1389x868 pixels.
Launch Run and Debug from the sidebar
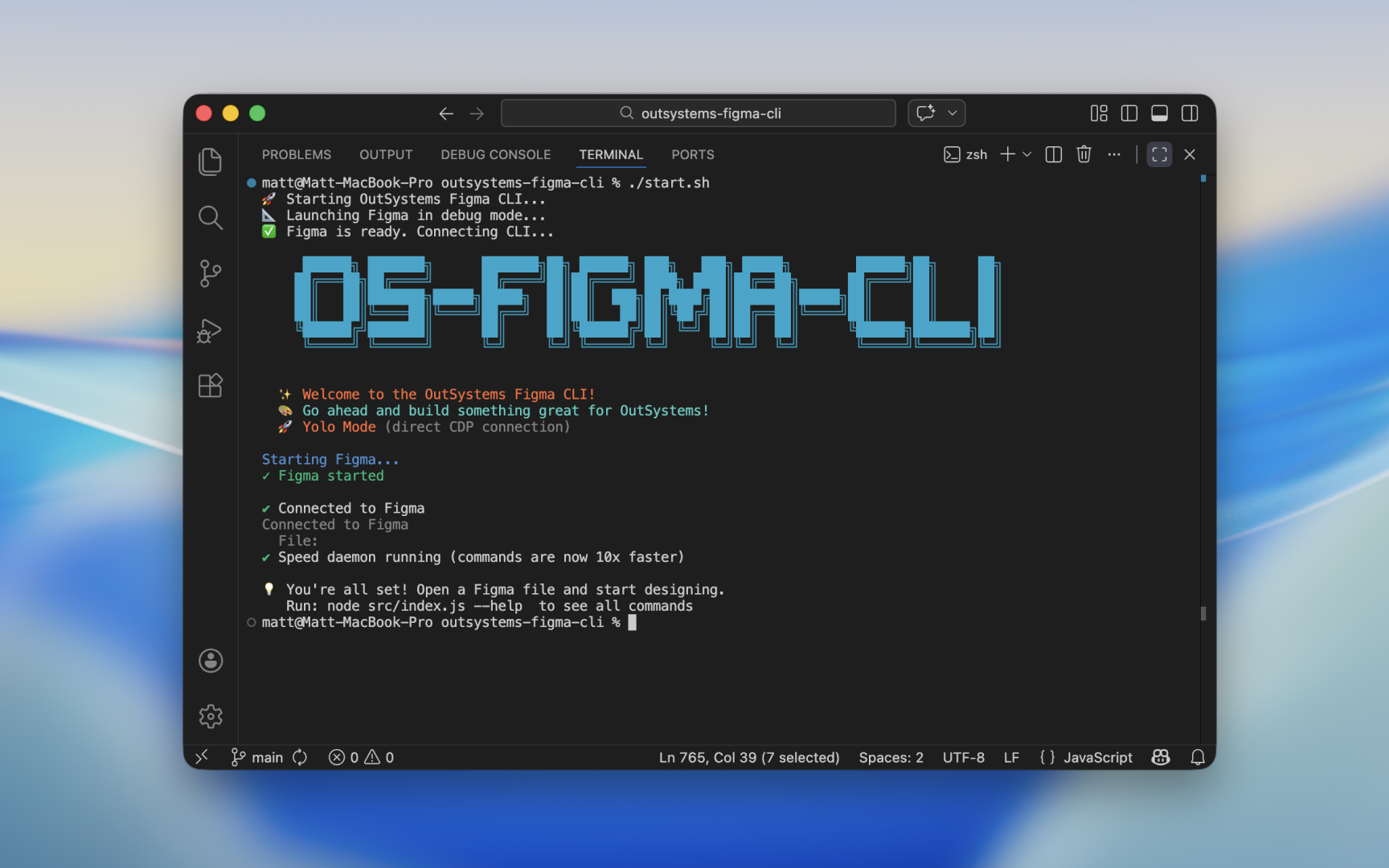[x=210, y=330]
